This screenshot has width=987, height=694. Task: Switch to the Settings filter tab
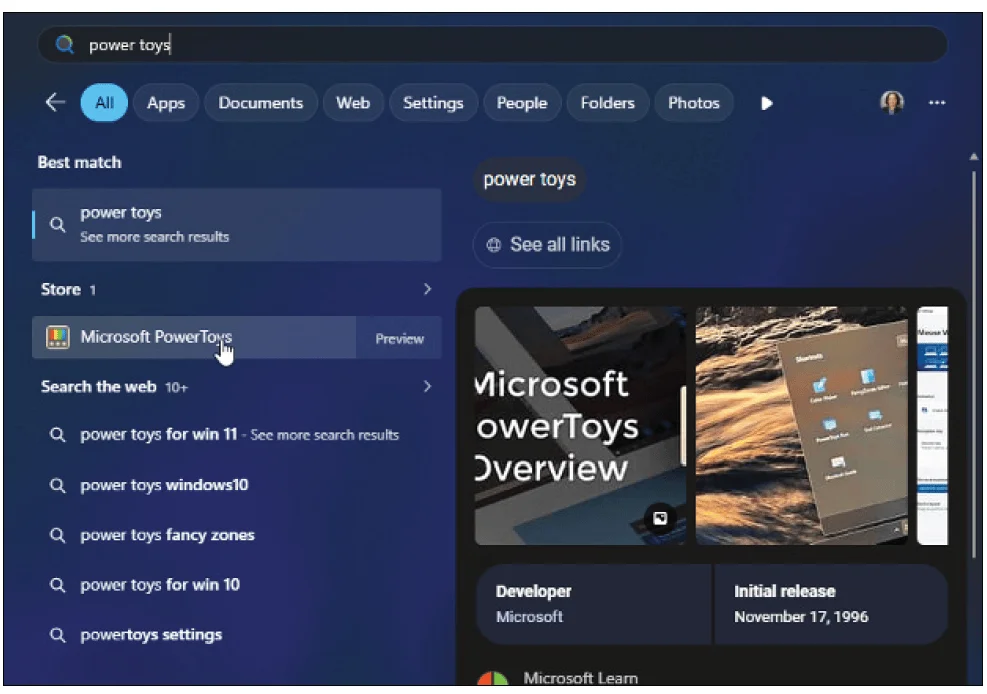pyautogui.click(x=433, y=103)
